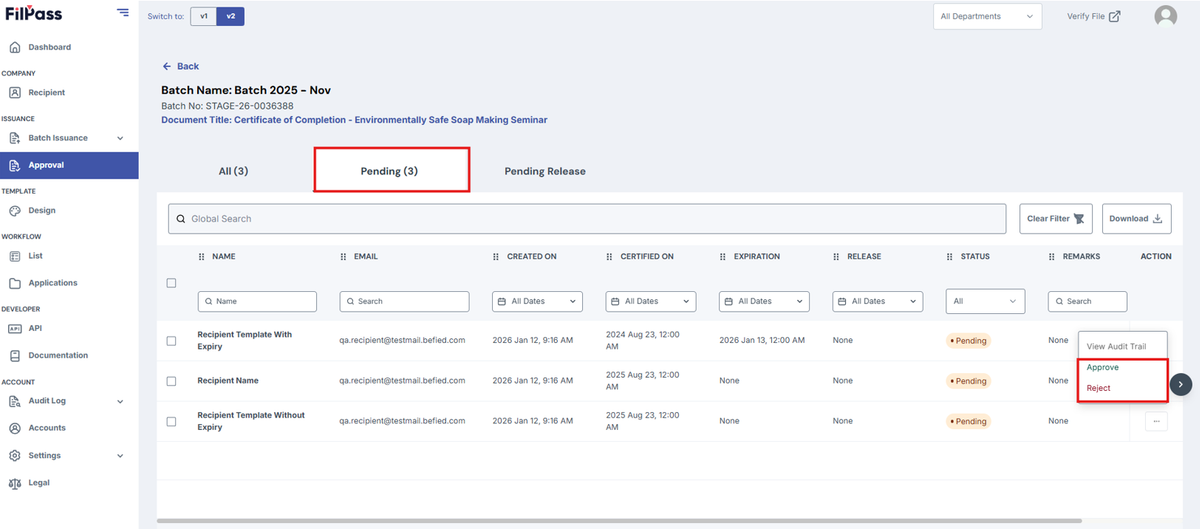Image resolution: width=1200 pixels, height=529 pixels.
Task: Open the ellipsis action menu for Recipient Template Without Expiry
Action: pos(1156,422)
